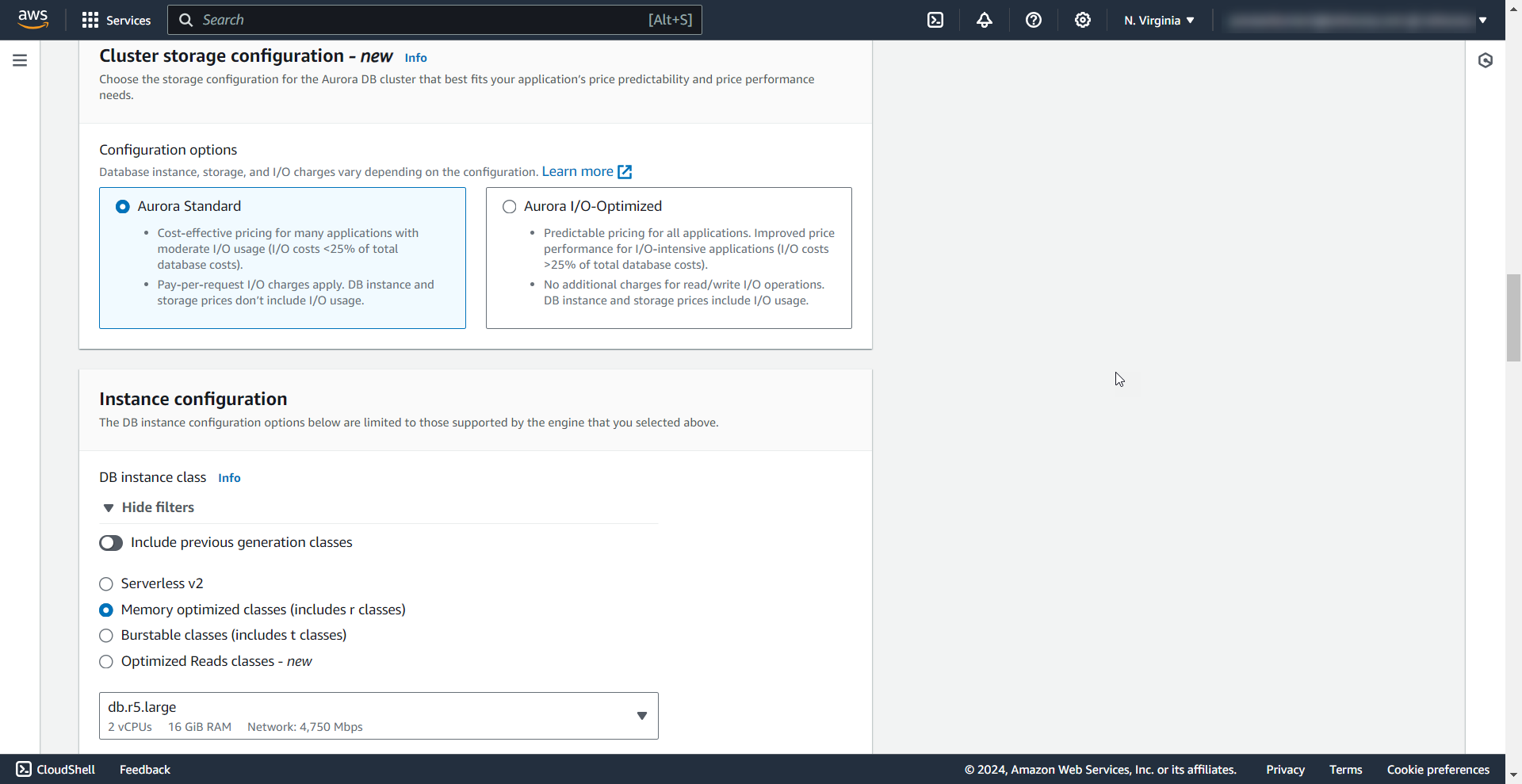Click the Configuration options label
The width and height of the screenshot is (1522, 784).
click(168, 150)
